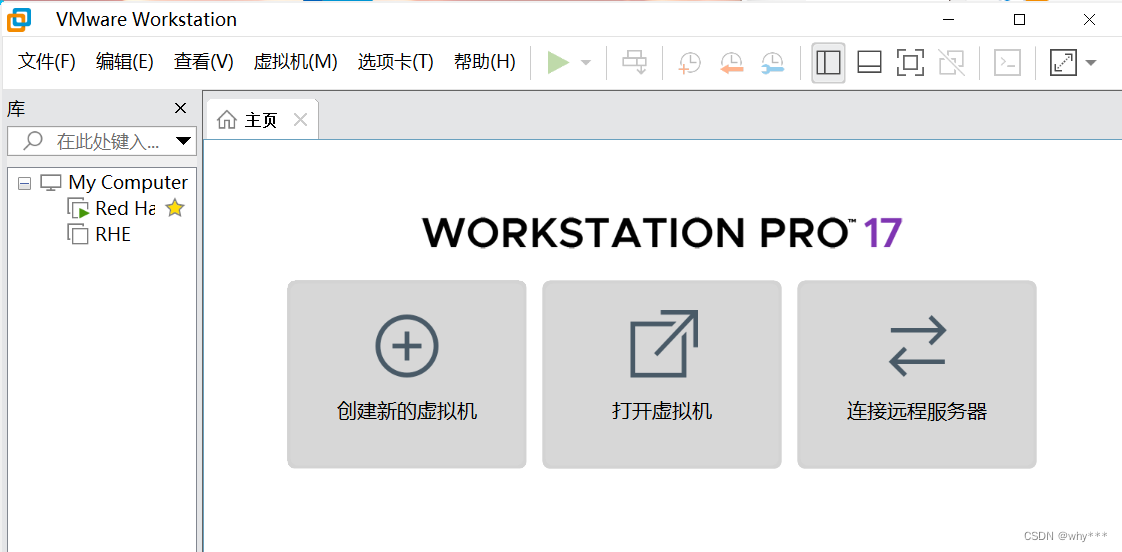The height and width of the screenshot is (552, 1122).
Task: Take a snapshot with the clock-plus icon
Action: tap(689, 62)
